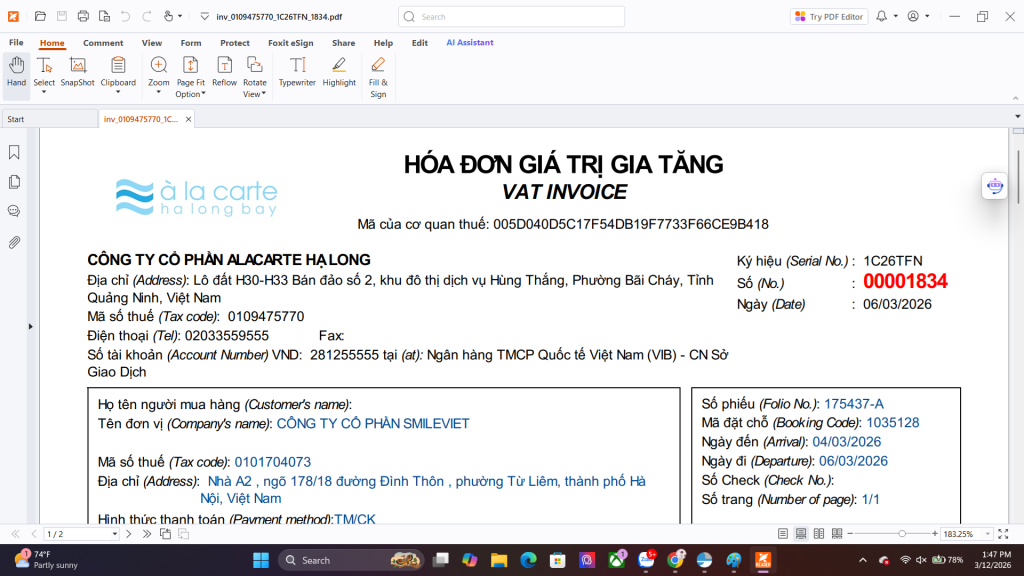
Task: Show the Comments side panel
Action: click(x=15, y=211)
